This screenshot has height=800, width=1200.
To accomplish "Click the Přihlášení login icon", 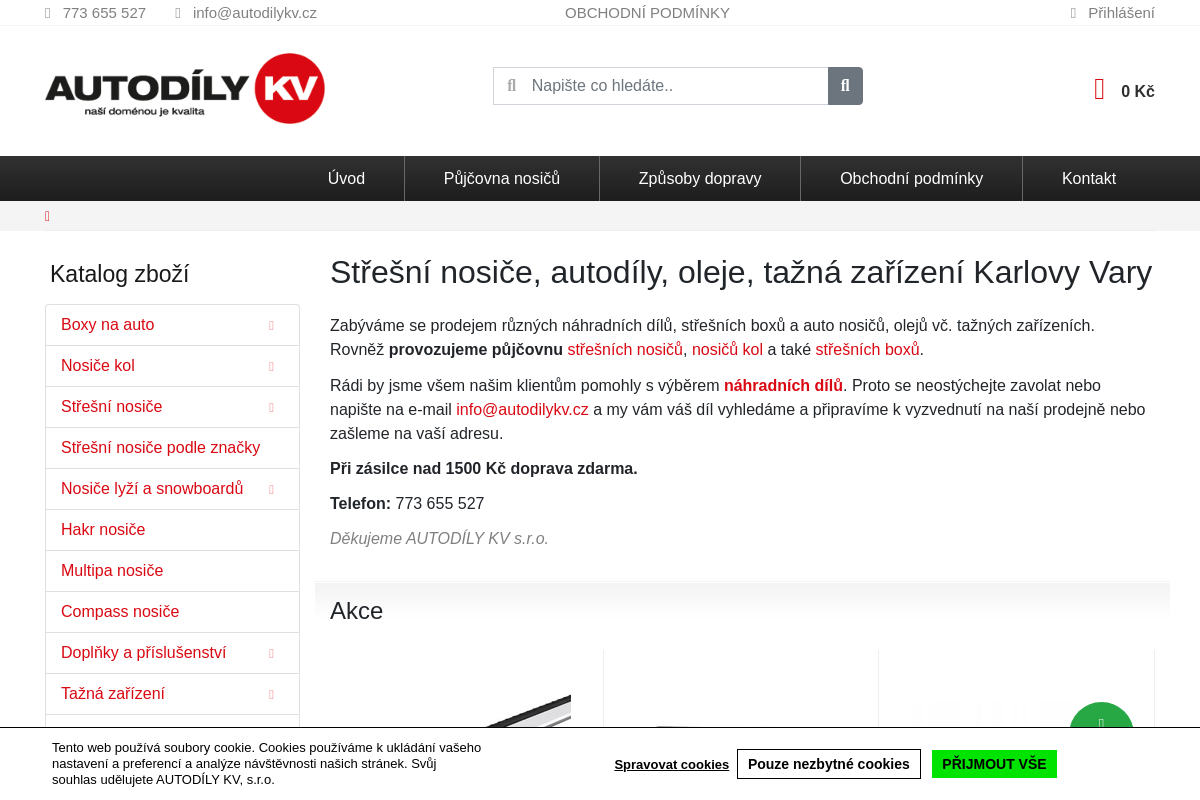I will [x=1073, y=12].
